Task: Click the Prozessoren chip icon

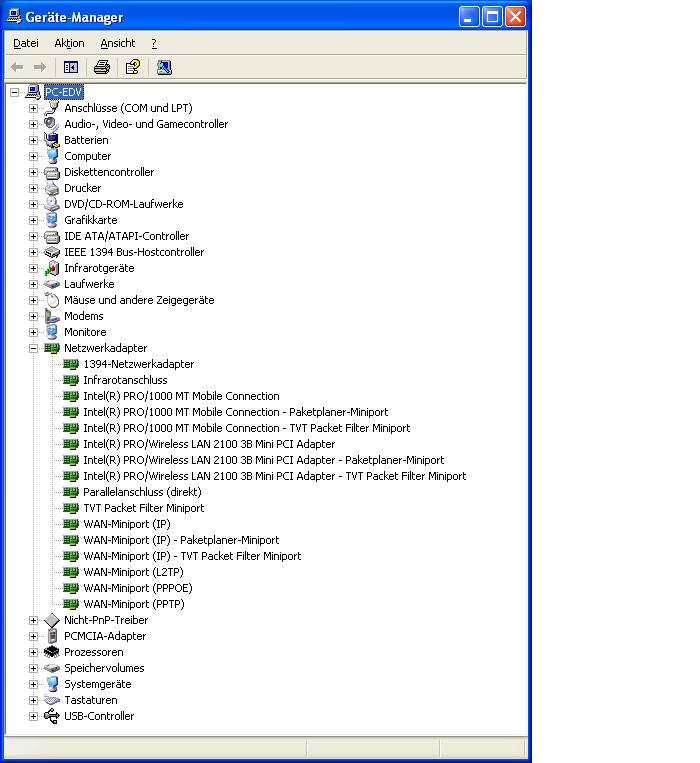Action: pyautogui.click(x=52, y=652)
